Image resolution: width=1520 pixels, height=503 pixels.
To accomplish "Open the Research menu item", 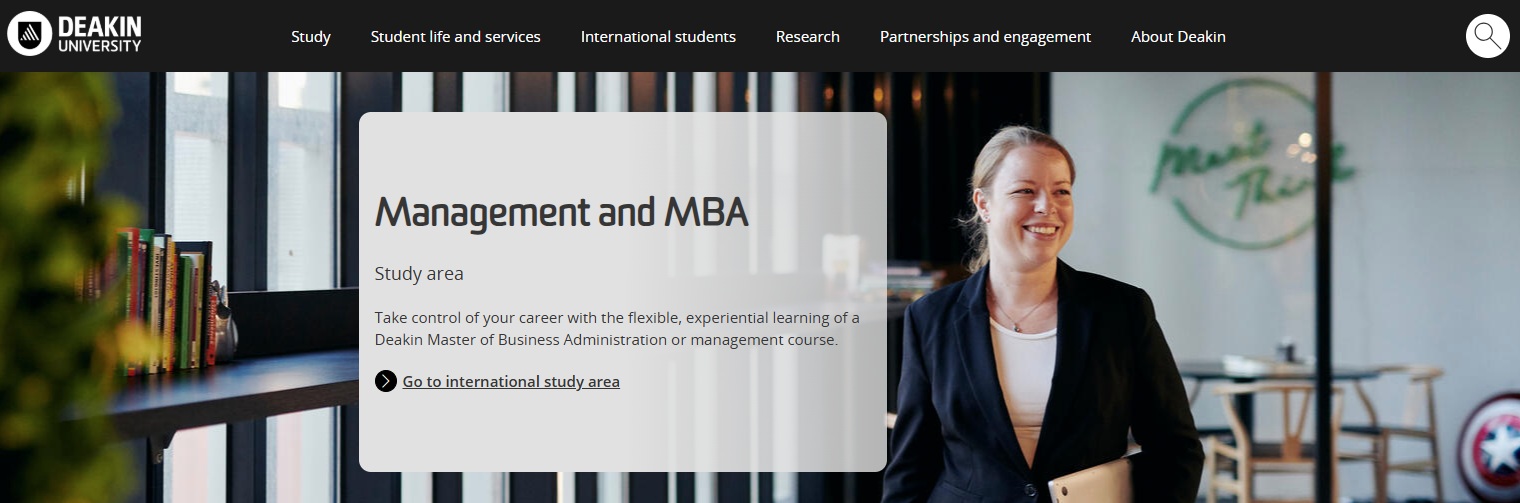I will click(807, 36).
